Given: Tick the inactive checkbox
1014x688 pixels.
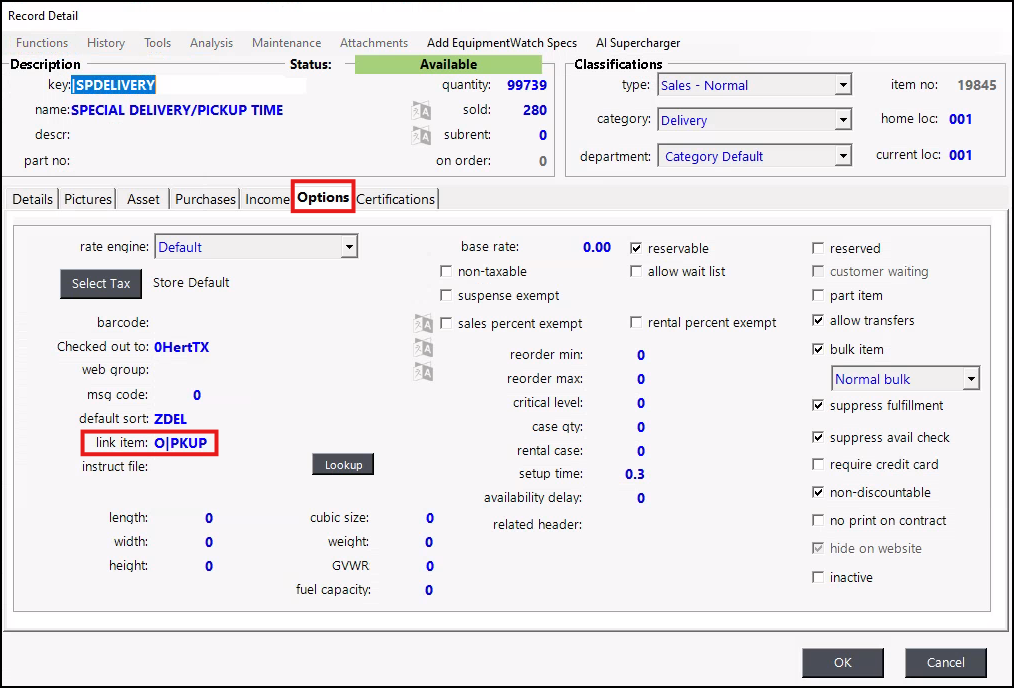Looking at the screenshot, I should pos(819,578).
